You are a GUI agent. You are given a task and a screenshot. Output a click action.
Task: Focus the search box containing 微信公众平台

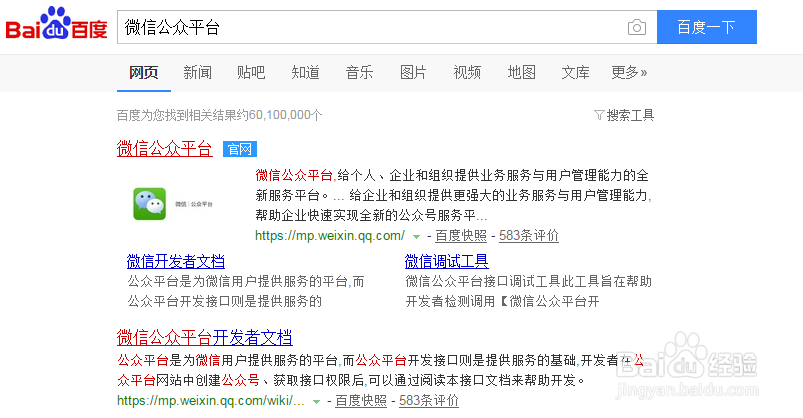click(x=387, y=27)
